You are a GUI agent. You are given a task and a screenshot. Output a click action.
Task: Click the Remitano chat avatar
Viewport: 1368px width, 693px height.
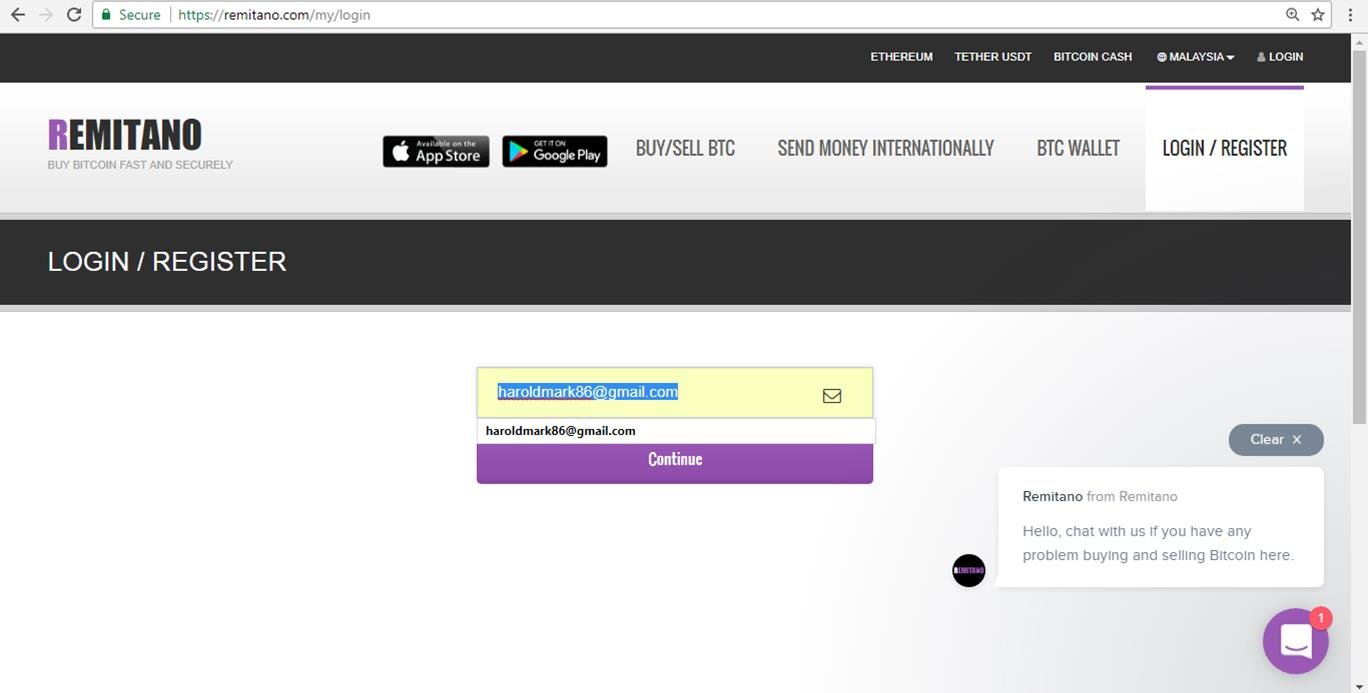[x=968, y=570]
